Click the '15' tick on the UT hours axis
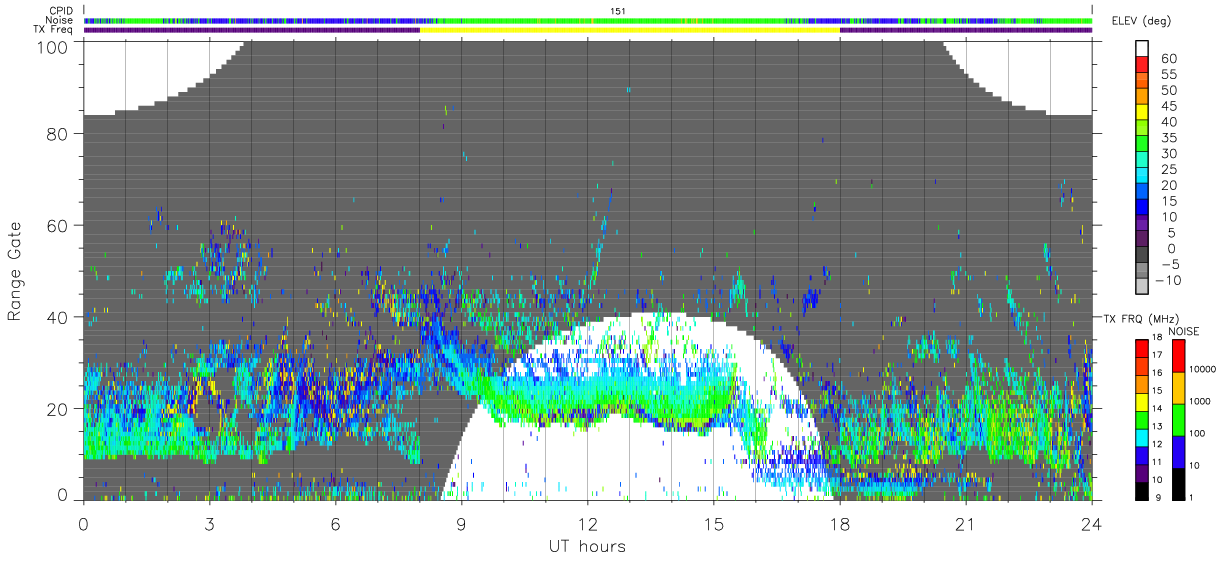The height and width of the screenshot is (567, 1228). [x=714, y=523]
